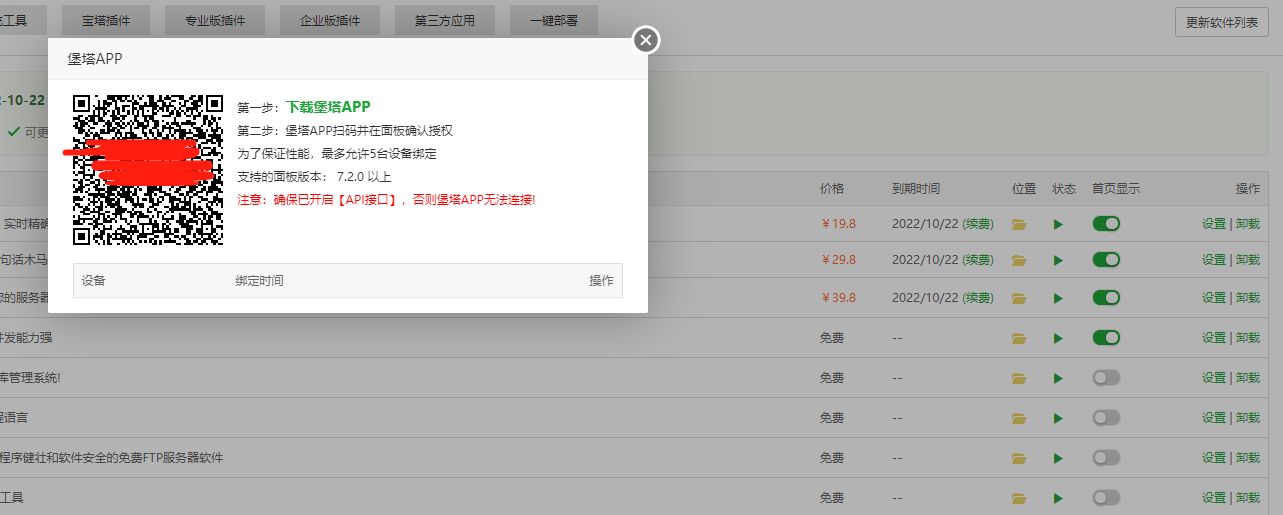This screenshot has width=1283, height=515.
Task: Click the 绑定时间 header in the dialog table
Action: (x=259, y=281)
